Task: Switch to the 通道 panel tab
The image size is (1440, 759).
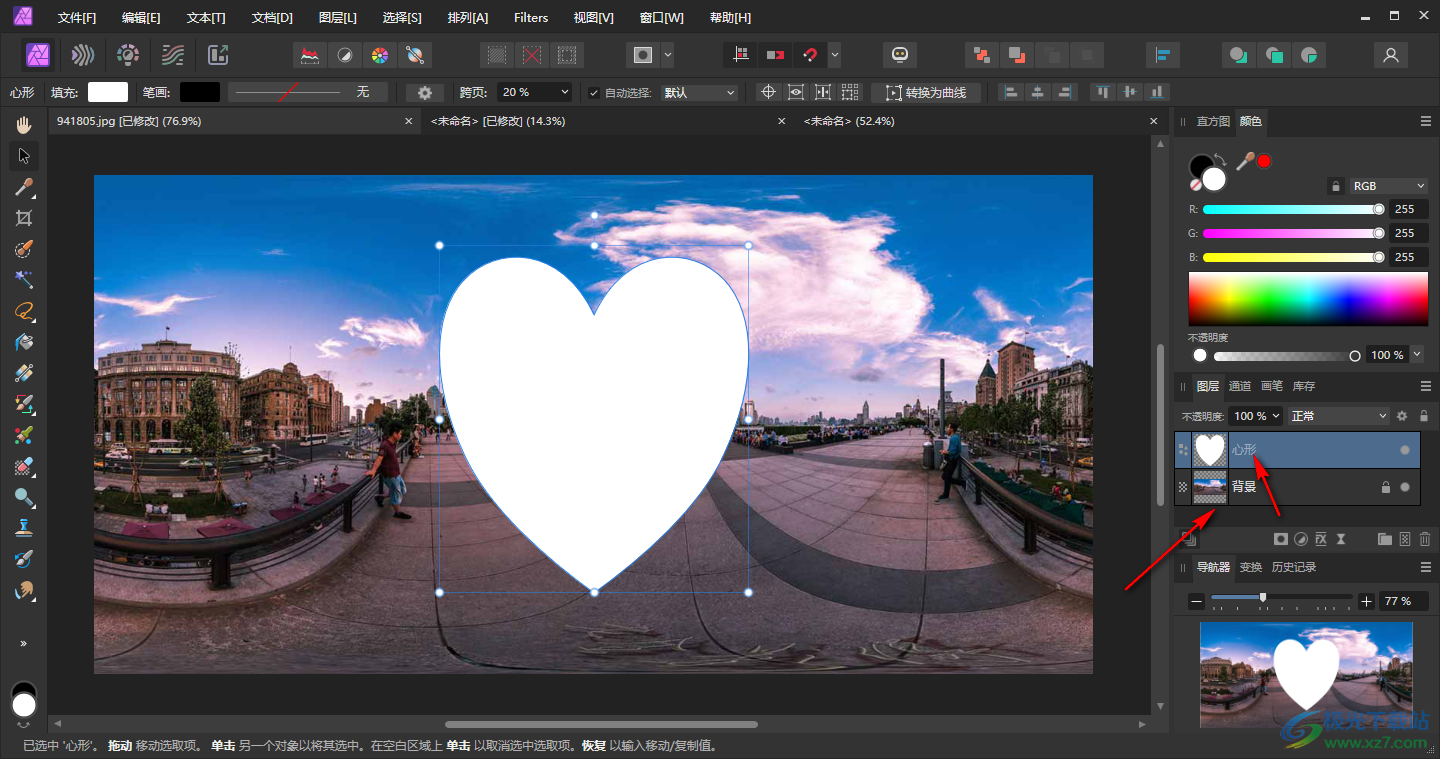Action: (x=1239, y=386)
